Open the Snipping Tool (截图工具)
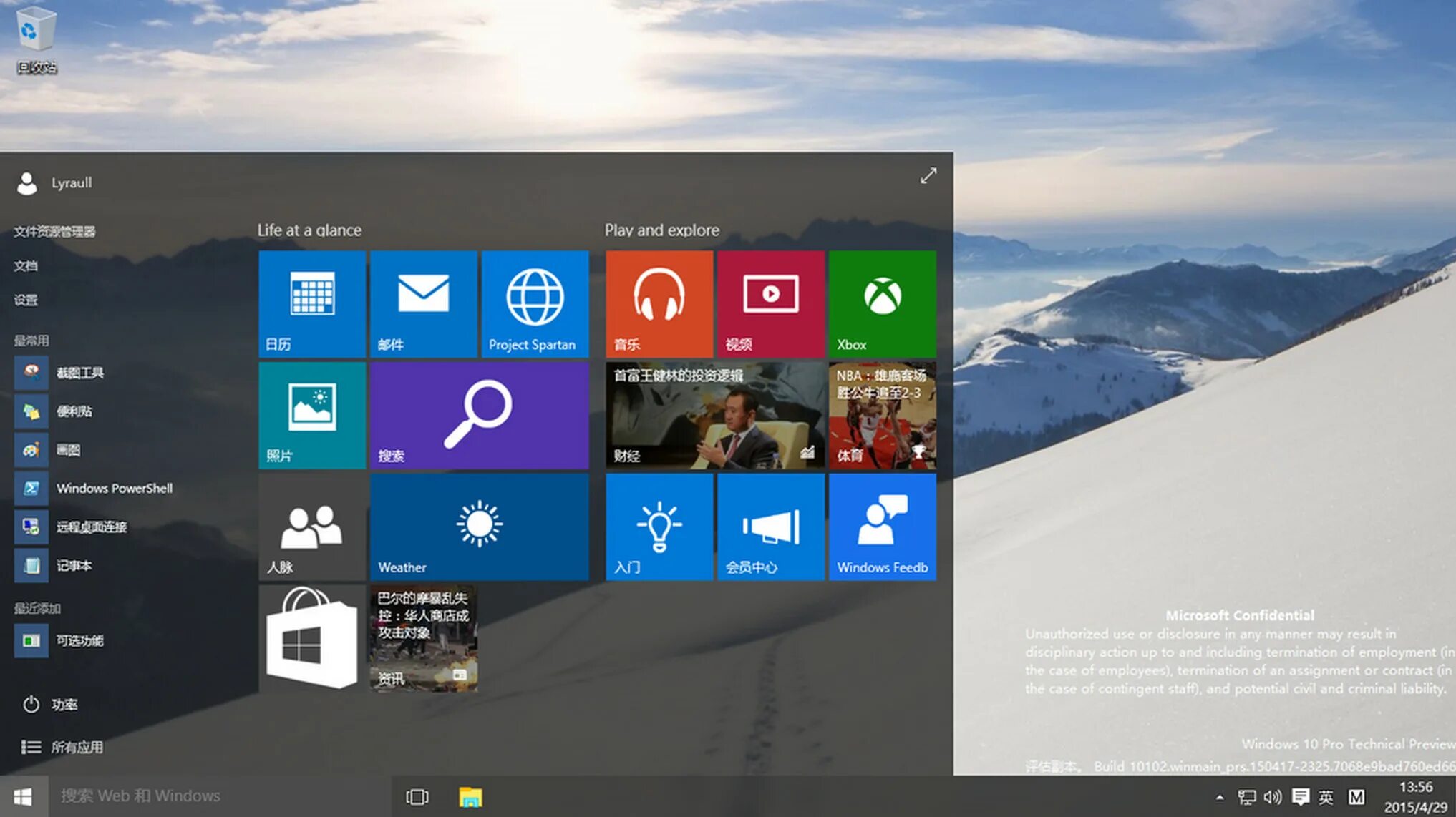1456x817 pixels. pyautogui.click(x=81, y=372)
